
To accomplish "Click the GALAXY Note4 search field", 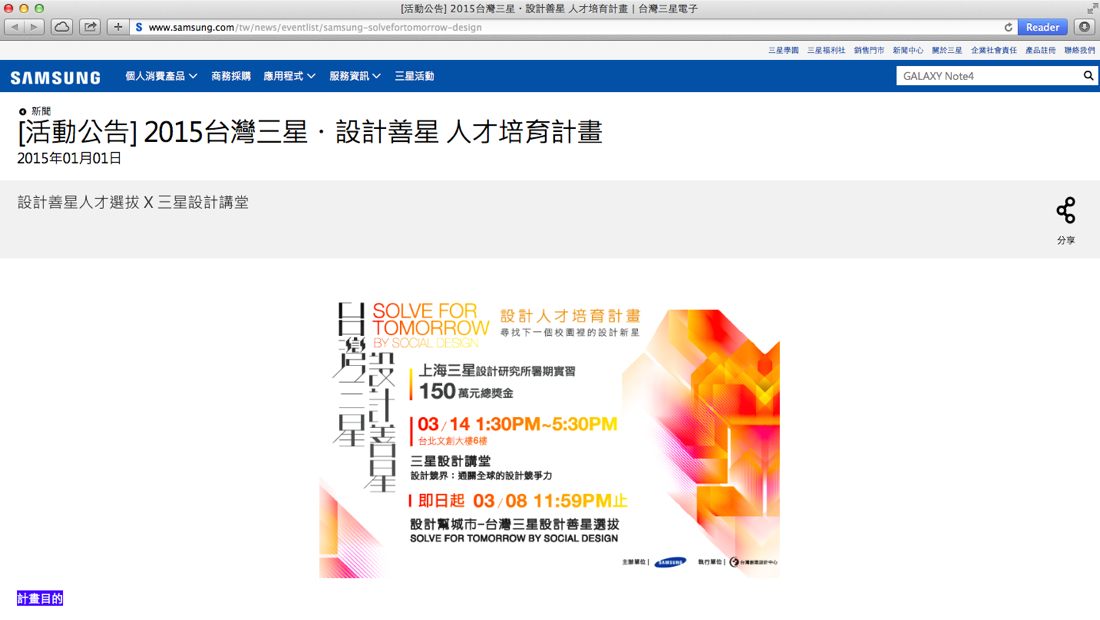I will click(988, 76).
